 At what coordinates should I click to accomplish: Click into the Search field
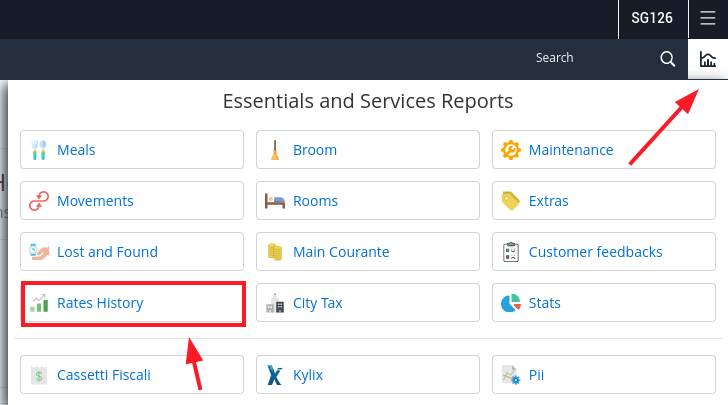coord(590,59)
